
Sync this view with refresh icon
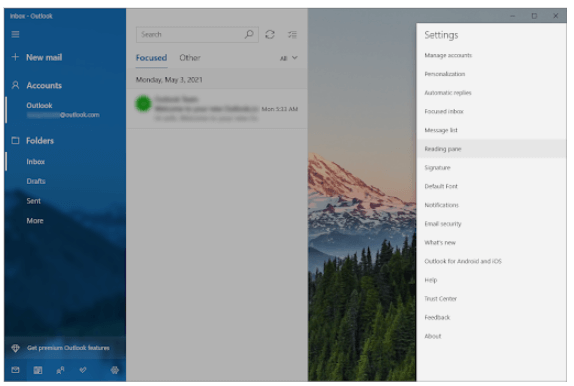270,34
